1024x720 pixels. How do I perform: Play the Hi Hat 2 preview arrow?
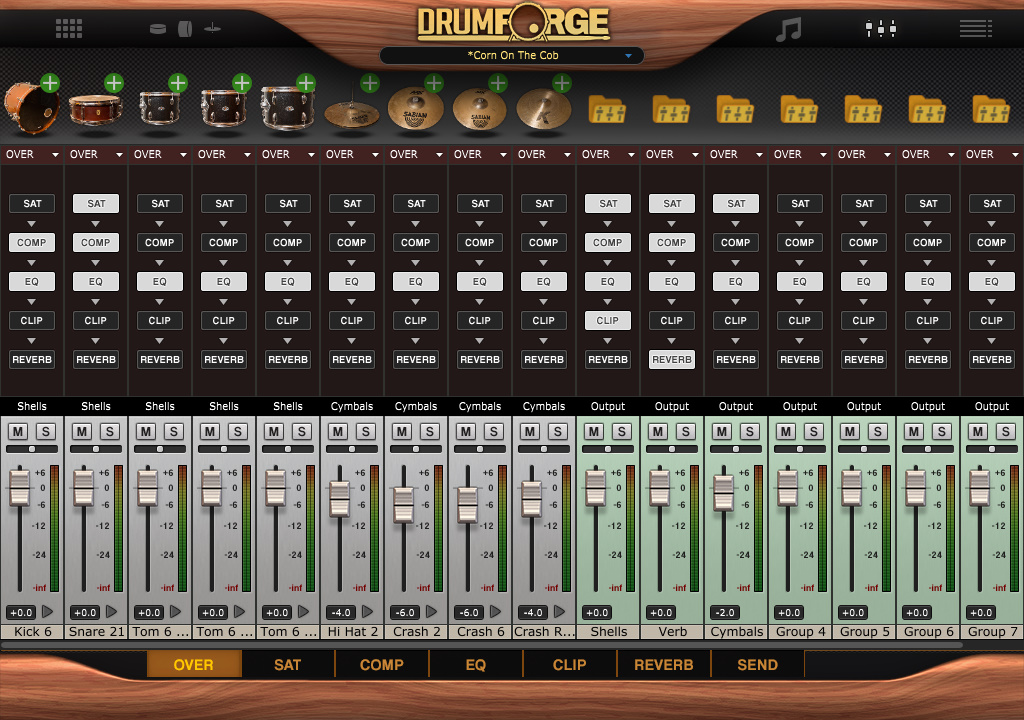click(x=368, y=612)
